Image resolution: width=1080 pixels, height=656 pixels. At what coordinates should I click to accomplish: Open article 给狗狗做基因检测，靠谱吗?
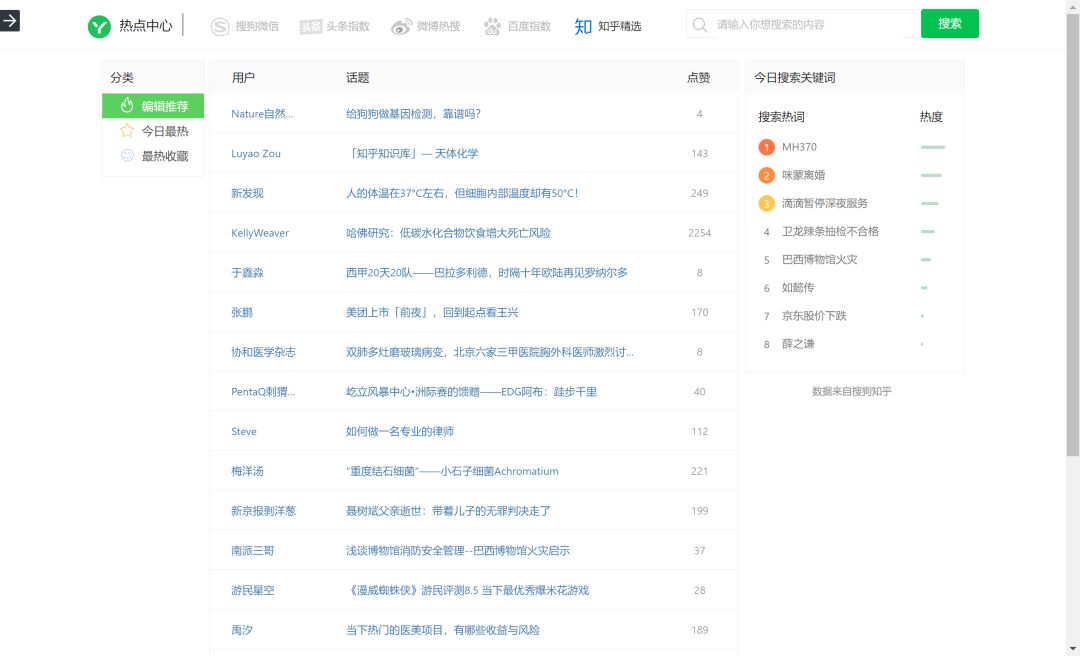click(x=413, y=114)
